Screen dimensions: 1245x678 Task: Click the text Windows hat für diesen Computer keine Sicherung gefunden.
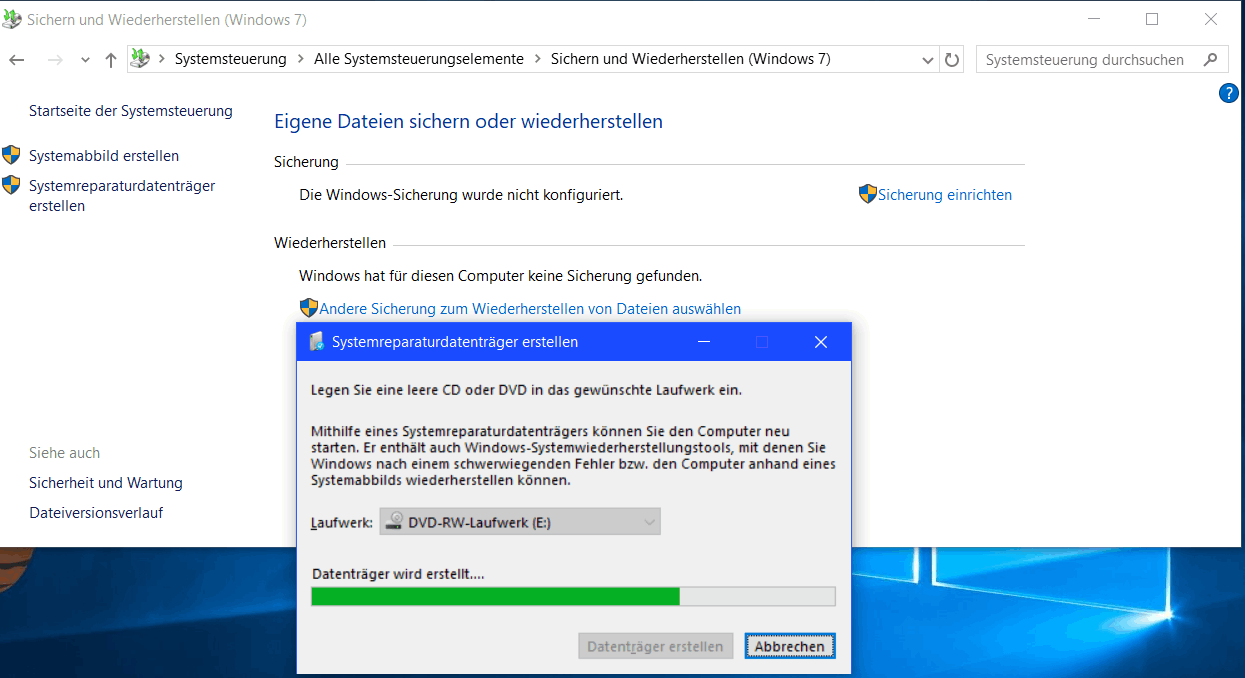point(501,275)
